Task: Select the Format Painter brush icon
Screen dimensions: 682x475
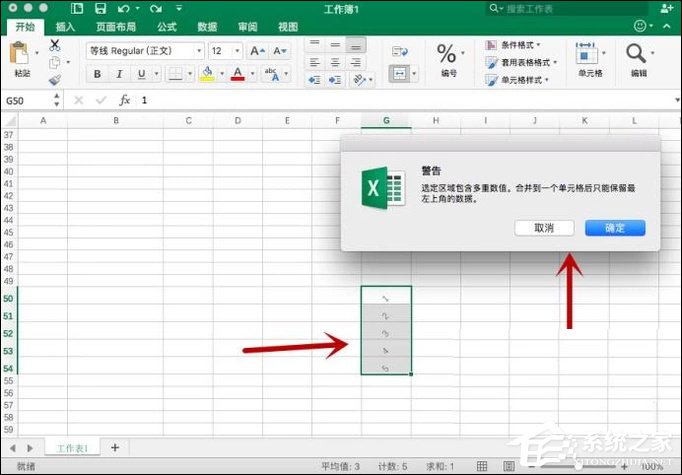Action: (x=55, y=80)
